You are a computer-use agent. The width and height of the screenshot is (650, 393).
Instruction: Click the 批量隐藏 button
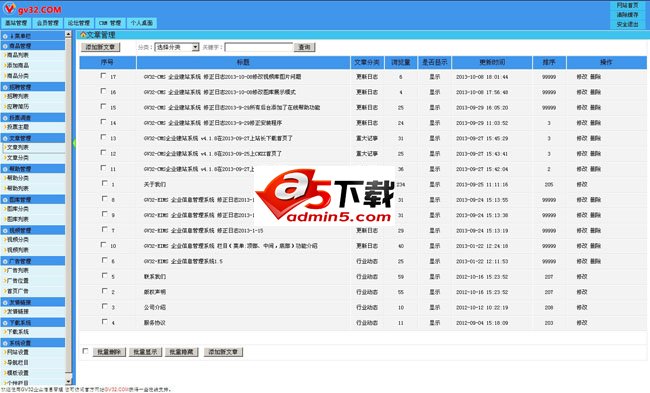point(182,352)
